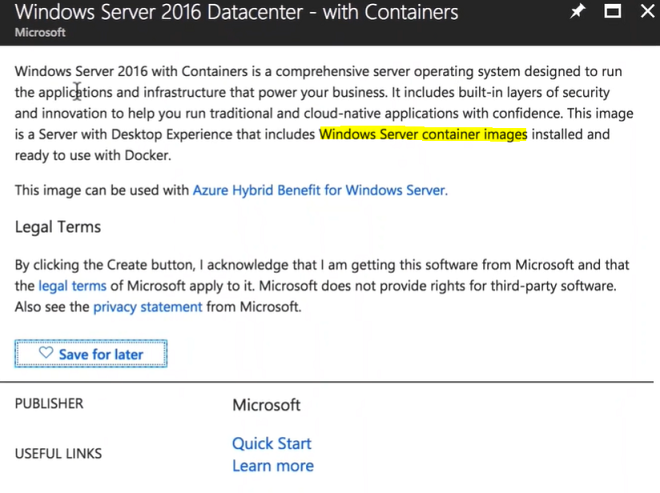
Task: Click the Microsoft subtitle under the title
Action: click(40, 32)
